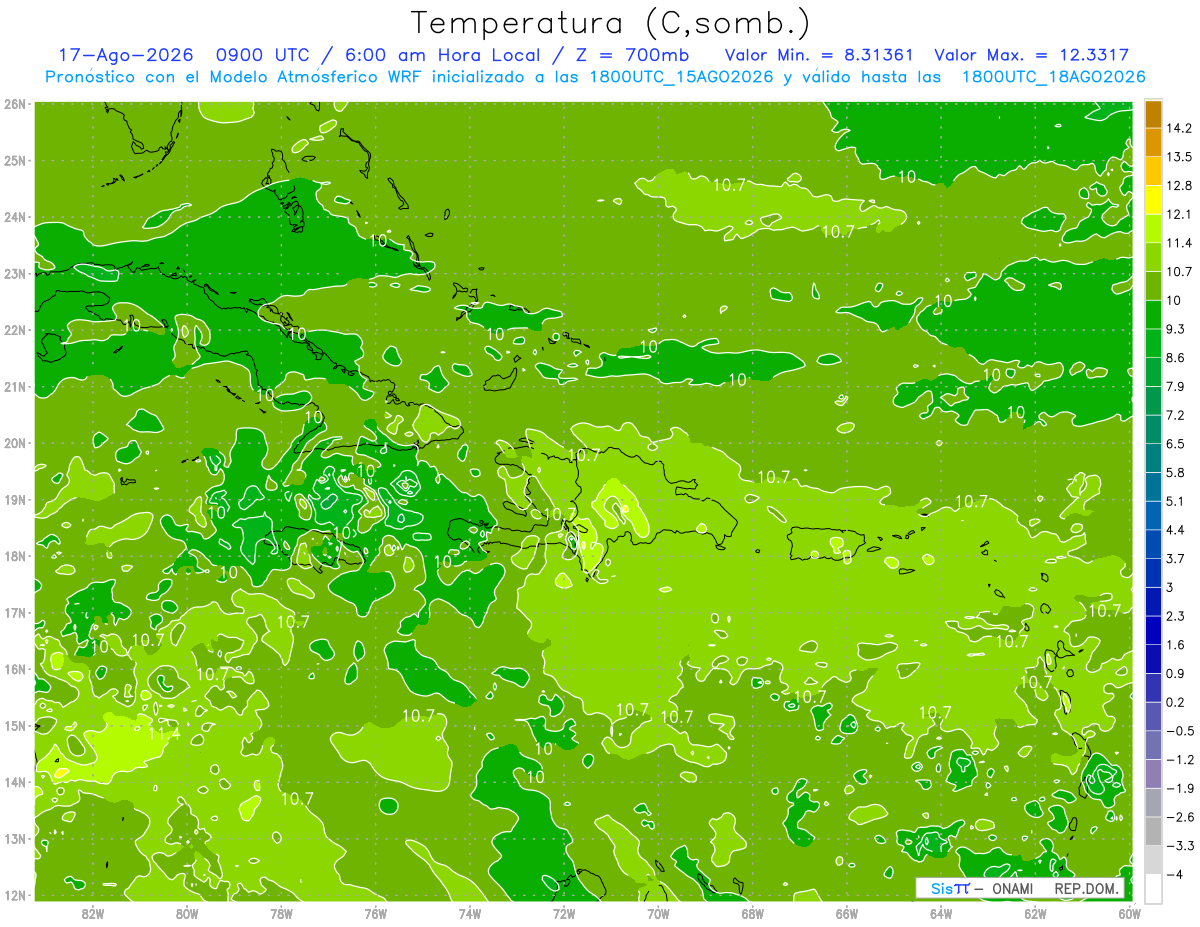Click the 8.6 colorbar tick label
Image resolution: width=1200 pixels, height=927 pixels.
click(1176, 357)
